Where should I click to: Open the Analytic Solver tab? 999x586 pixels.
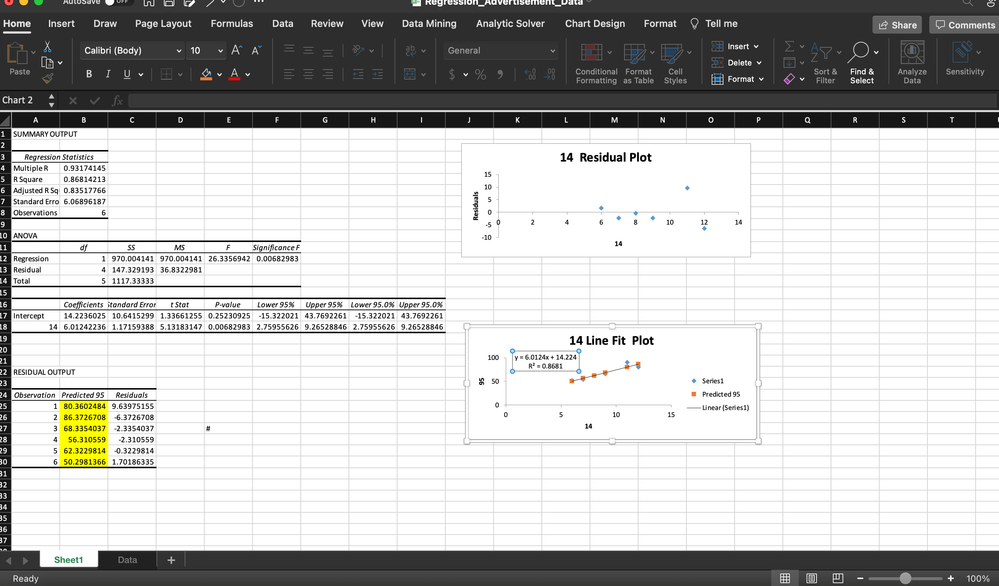510,24
